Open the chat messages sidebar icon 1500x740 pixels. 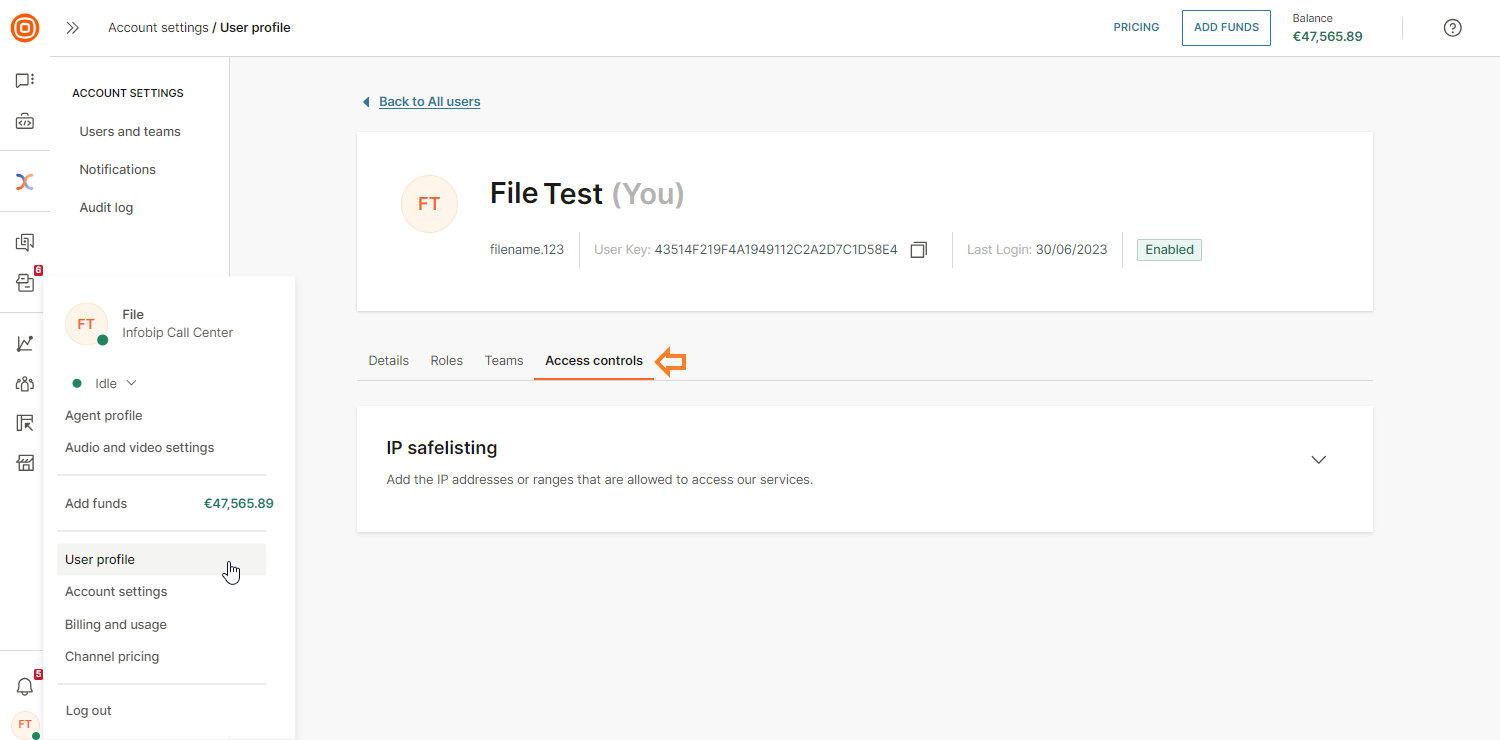point(25,80)
